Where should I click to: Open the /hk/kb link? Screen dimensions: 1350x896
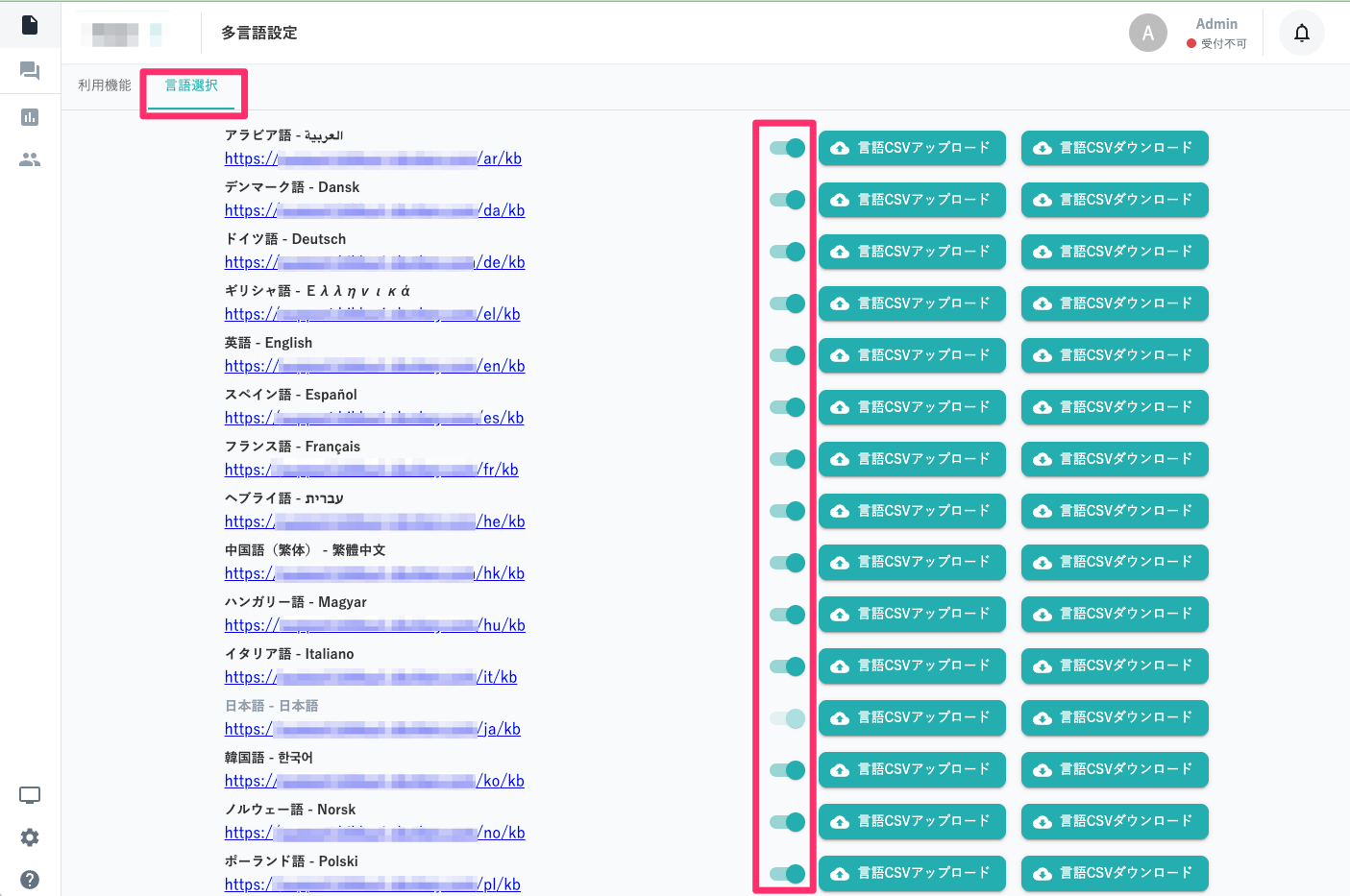(375, 574)
